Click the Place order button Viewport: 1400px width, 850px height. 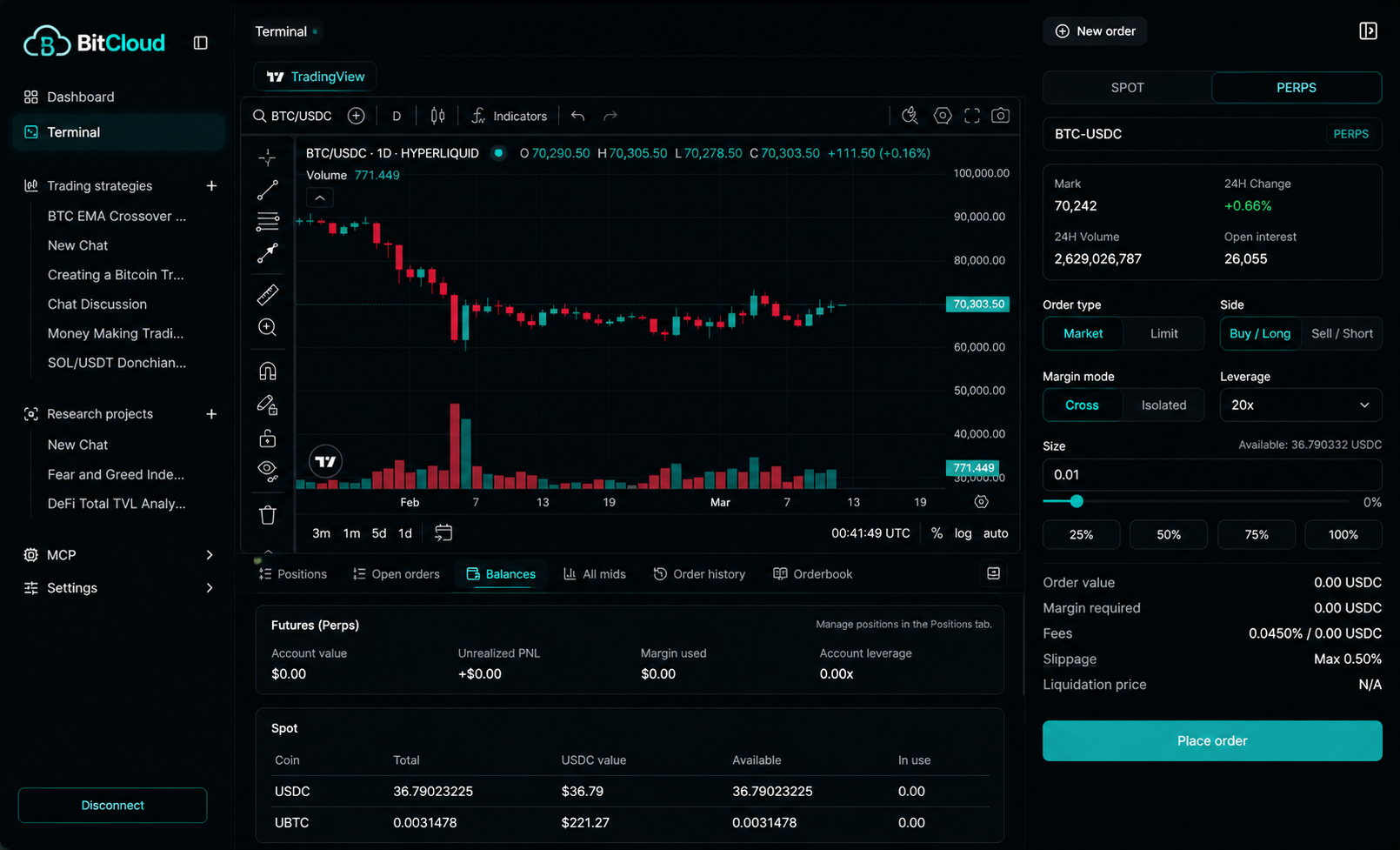tap(1212, 740)
